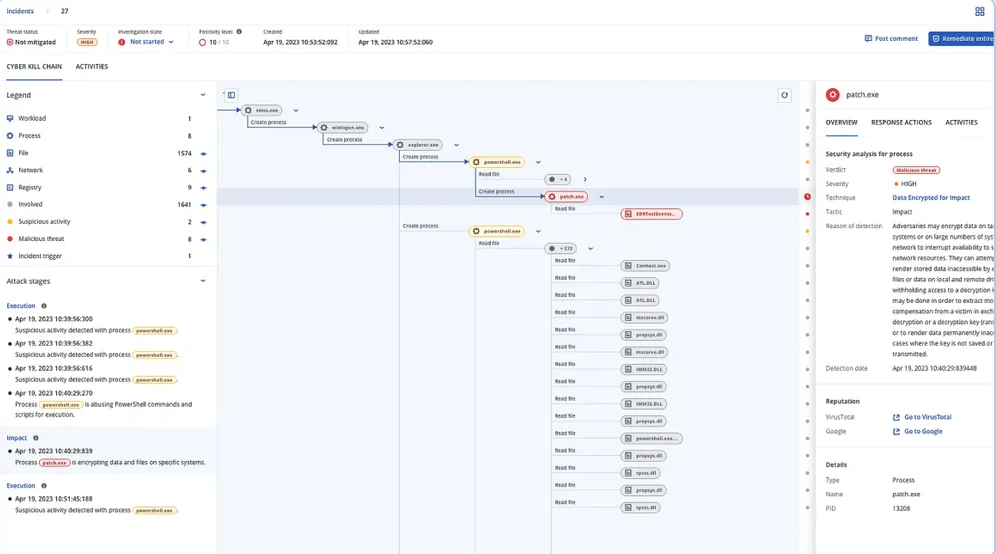The image size is (996, 554).
Task: Click the patch.exe malicious process node
Action: pyautogui.click(x=567, y=197)
